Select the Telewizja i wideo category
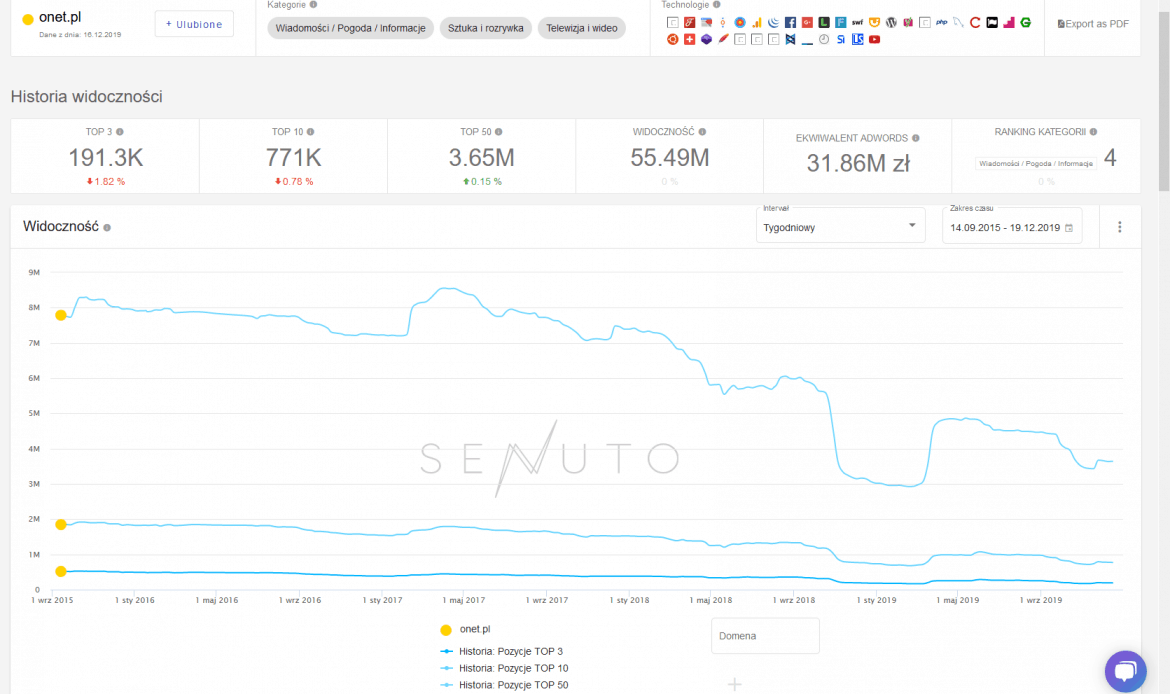Viewport: 1170px width, 694px height. pos(581,28)
